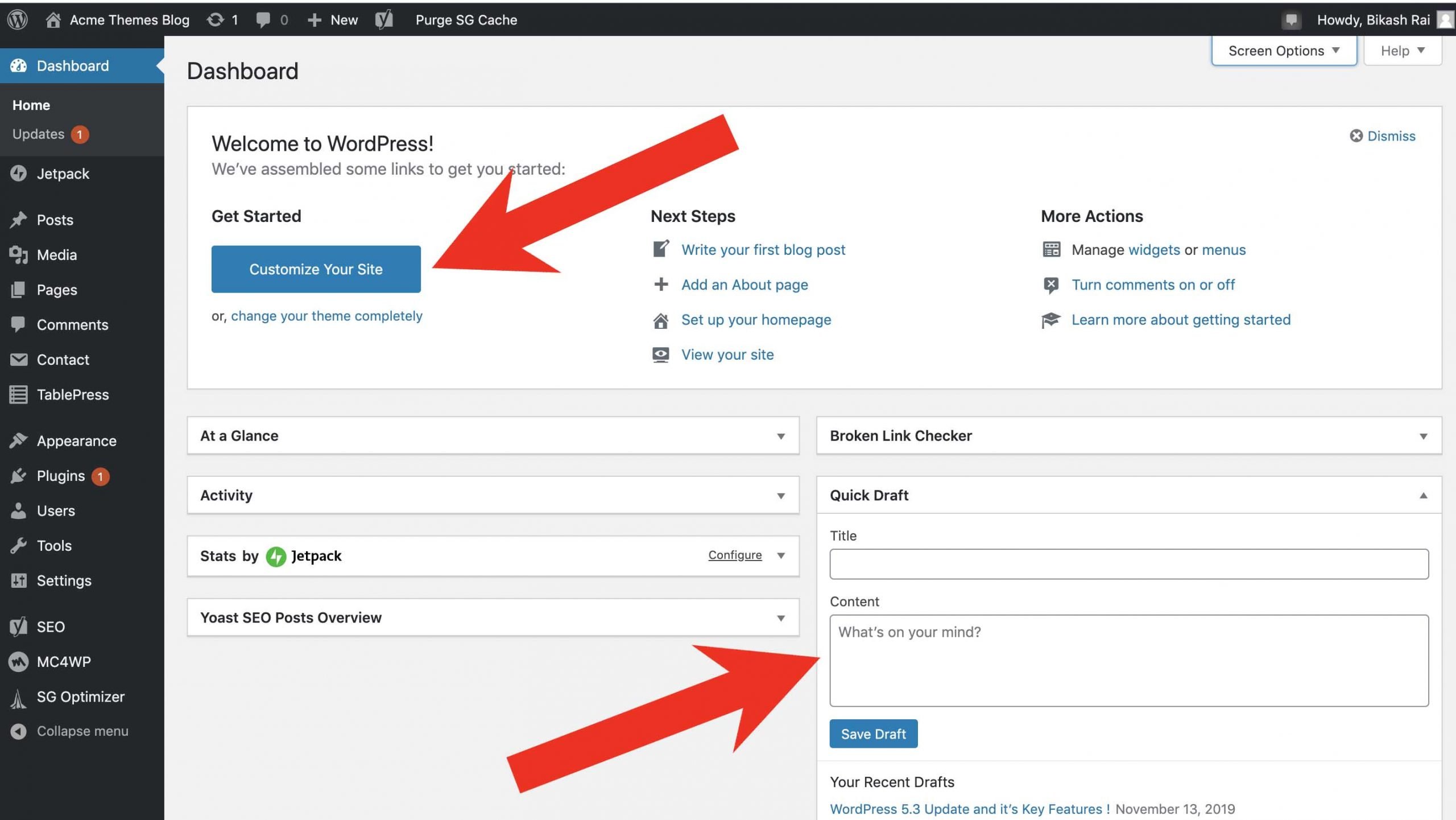This screenshot has height=820, width=1456.
Task: Click the Media sidebar icon
Action: [x=18, y=255]
